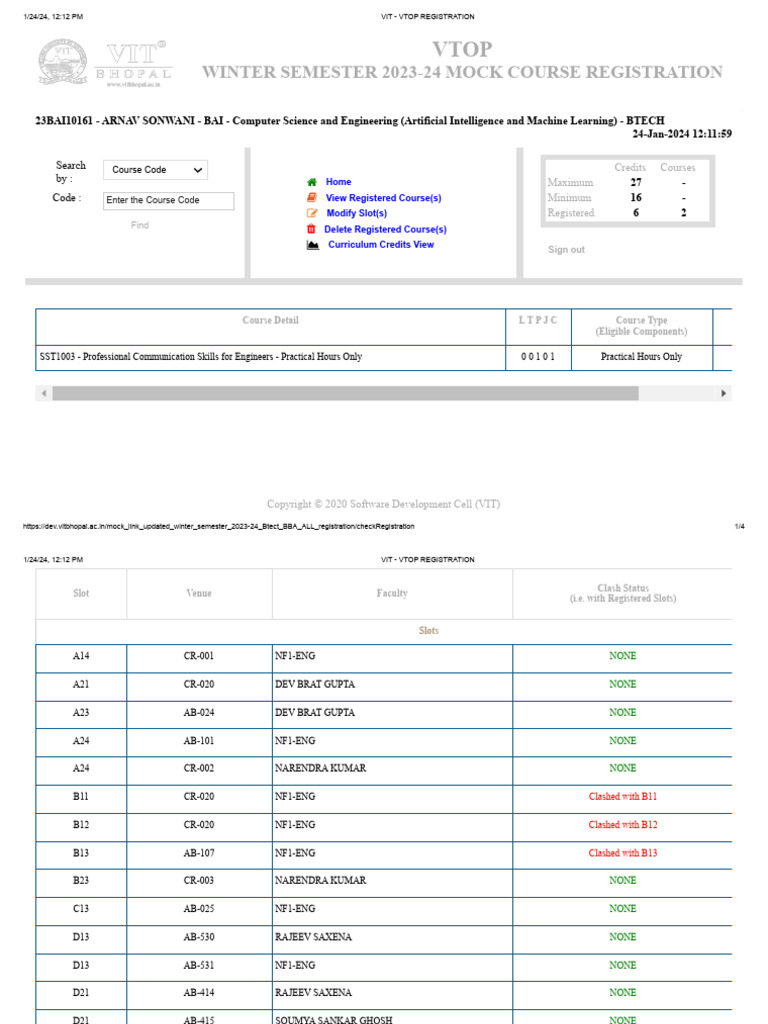
Task: Click the Sign out link
Action: coord(566,249)
